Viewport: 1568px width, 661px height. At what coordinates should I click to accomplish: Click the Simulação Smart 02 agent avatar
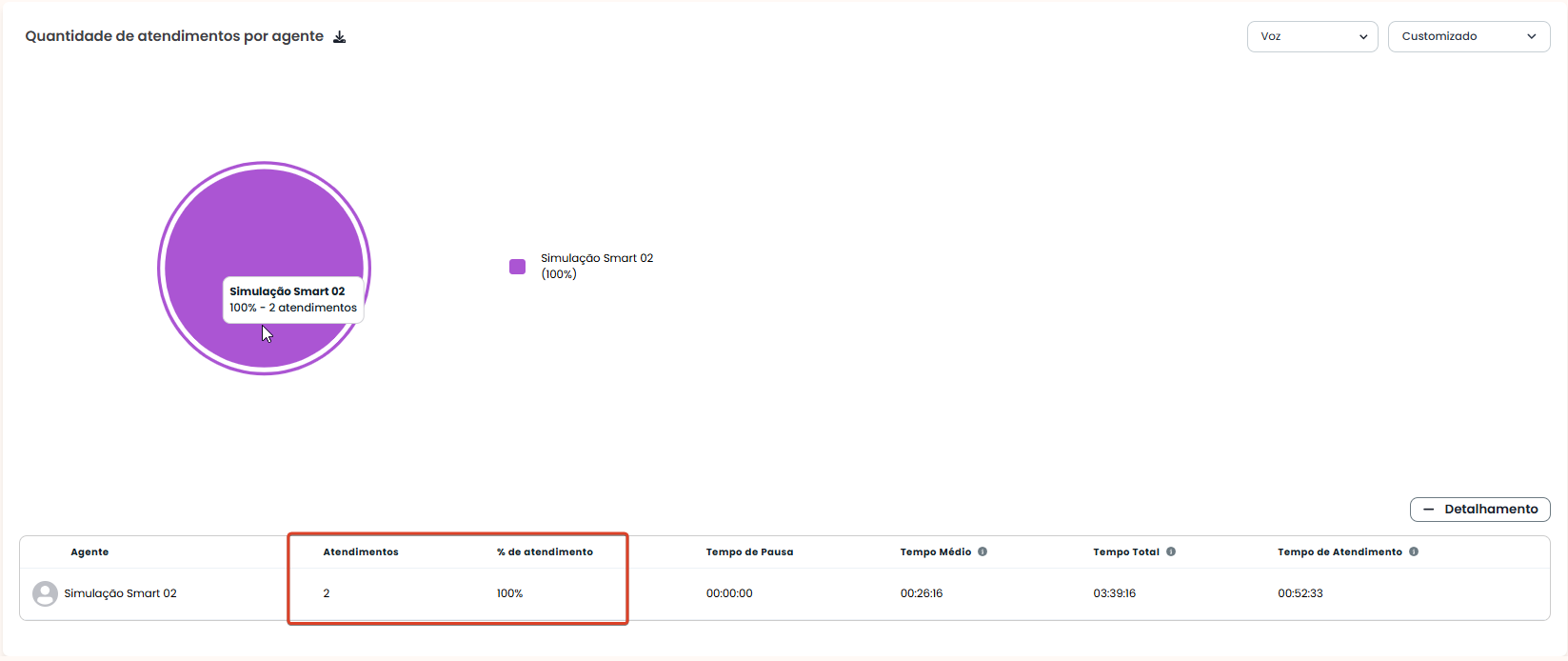45,593
